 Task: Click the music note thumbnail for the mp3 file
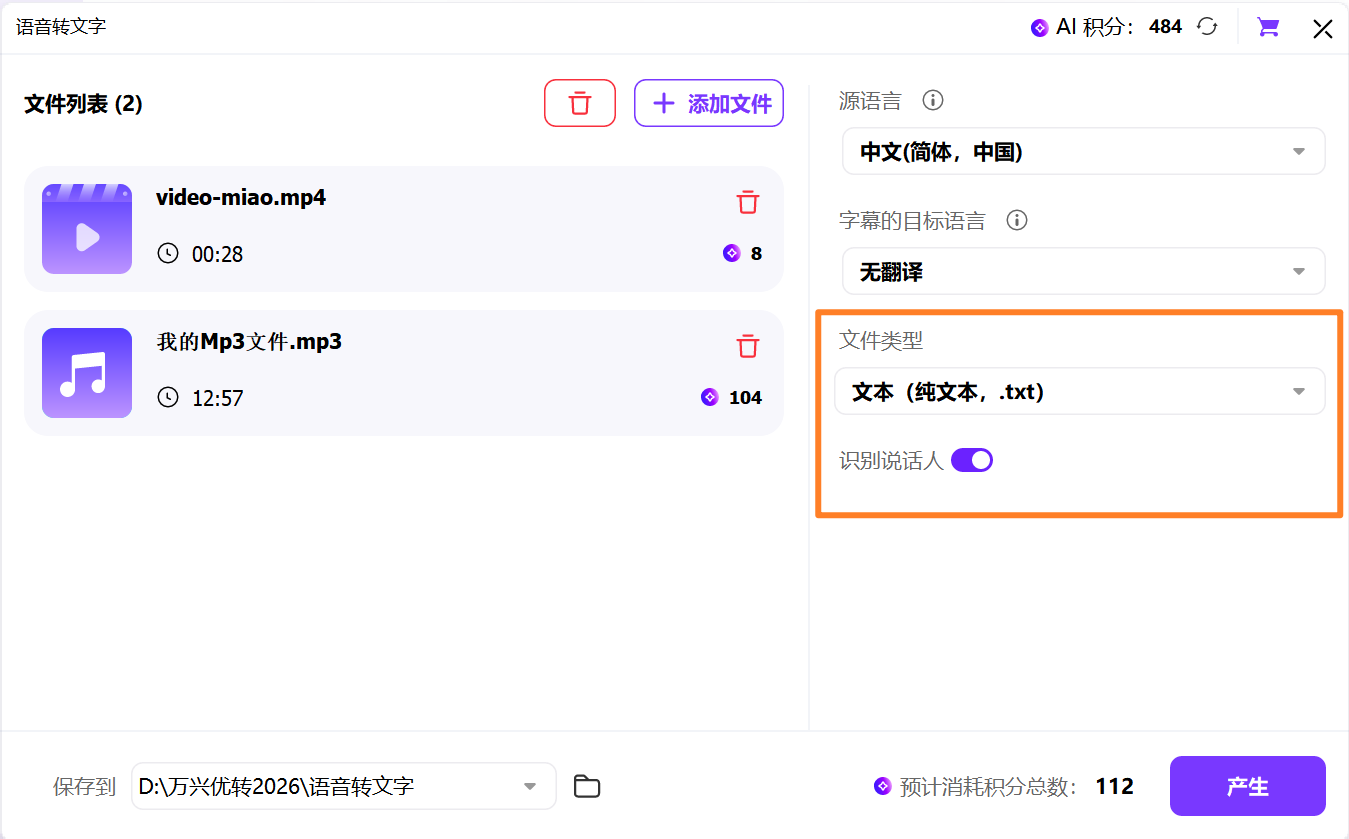(86, 373)
